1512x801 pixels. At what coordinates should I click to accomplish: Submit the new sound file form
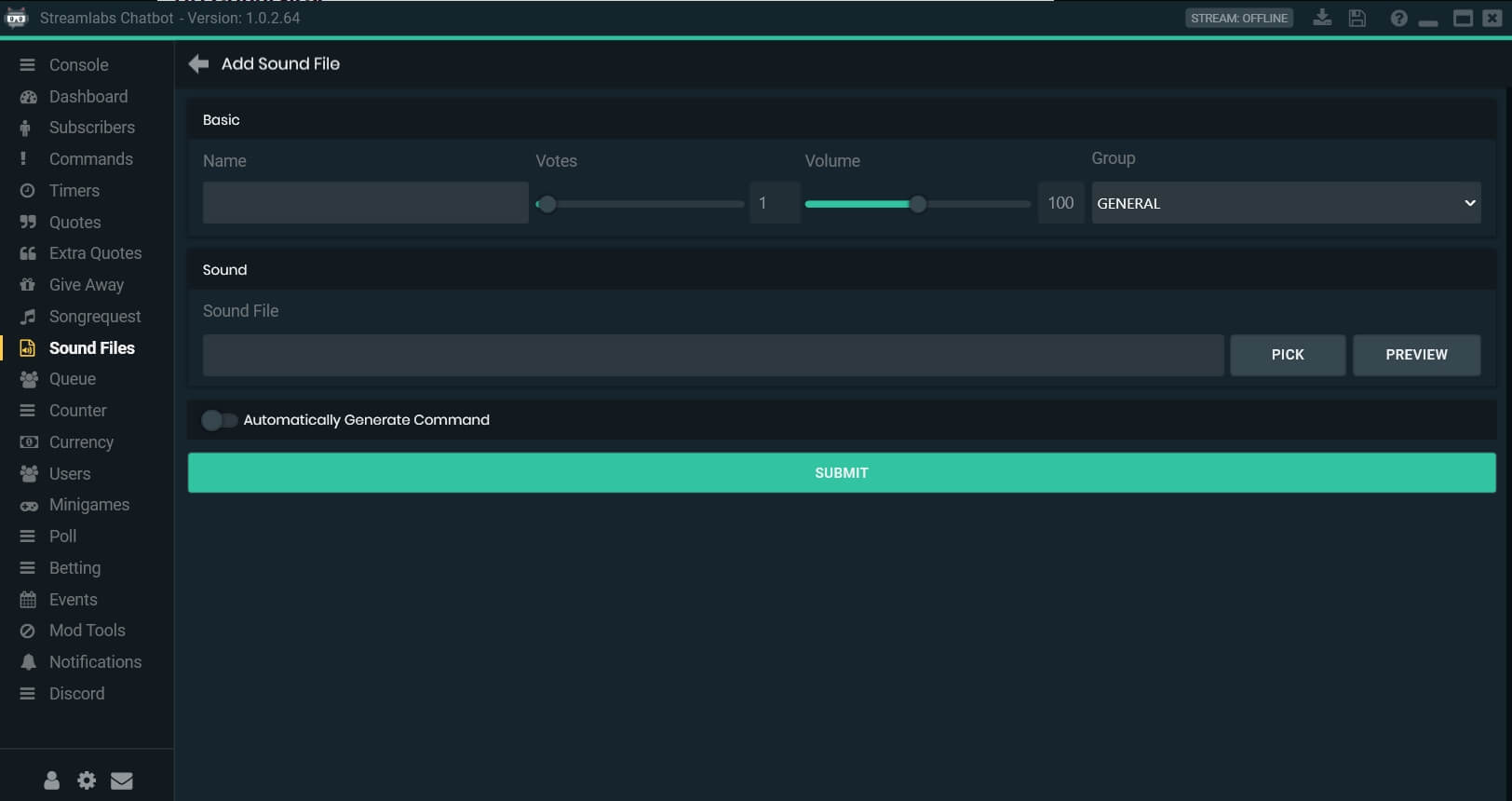point(841,473)
